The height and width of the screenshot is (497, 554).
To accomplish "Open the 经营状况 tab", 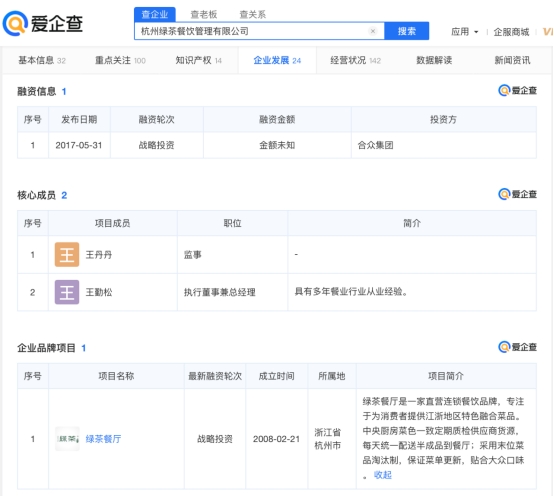I will pos(355,60).
